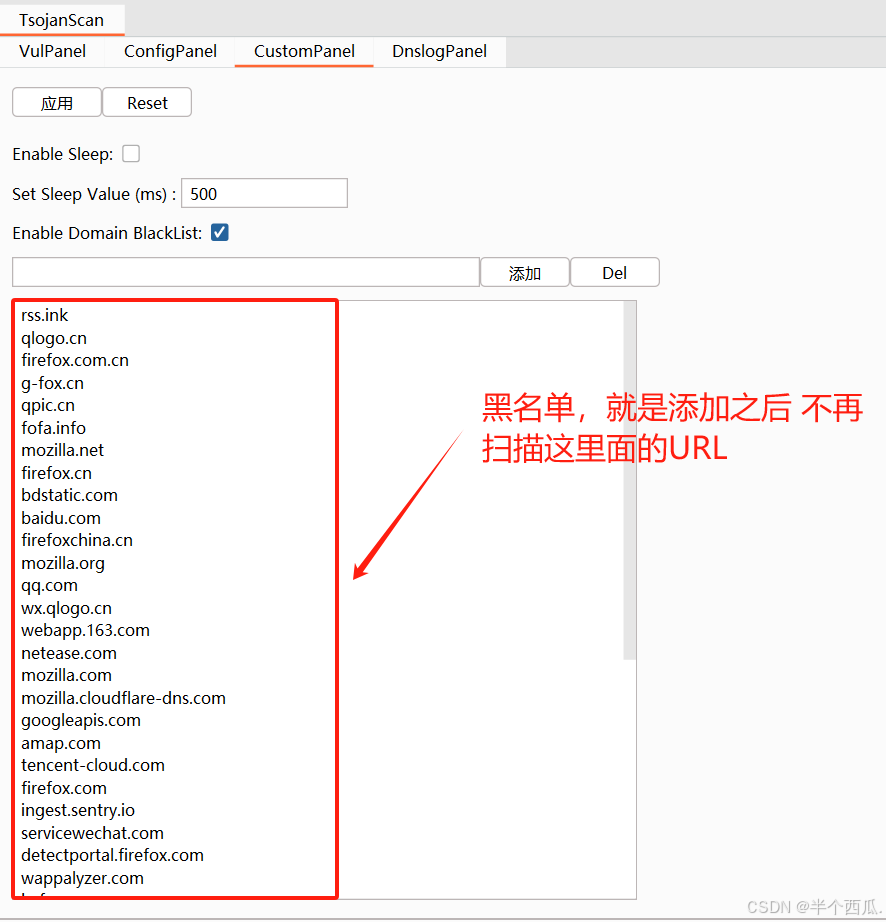Select mozilla.com entry
This screenshot has height=922, width=886.
point(66,675)
